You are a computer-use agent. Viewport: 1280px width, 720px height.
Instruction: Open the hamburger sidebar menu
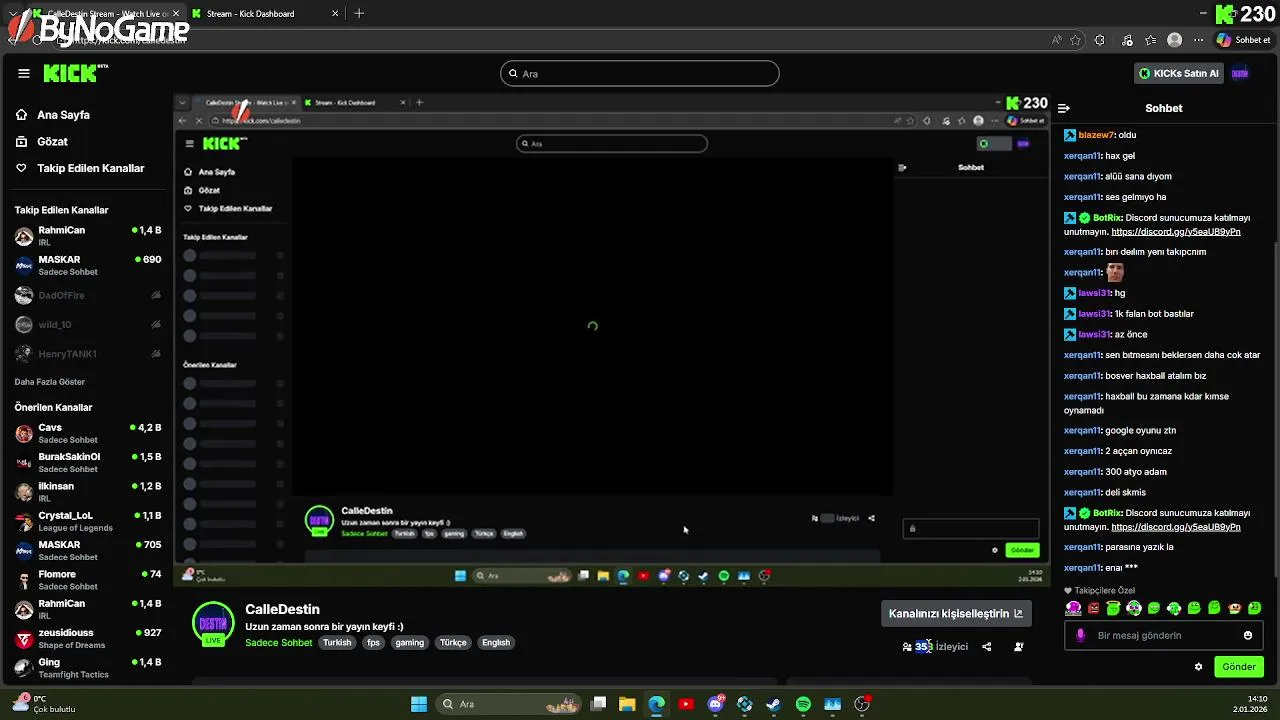click(24, 73)
